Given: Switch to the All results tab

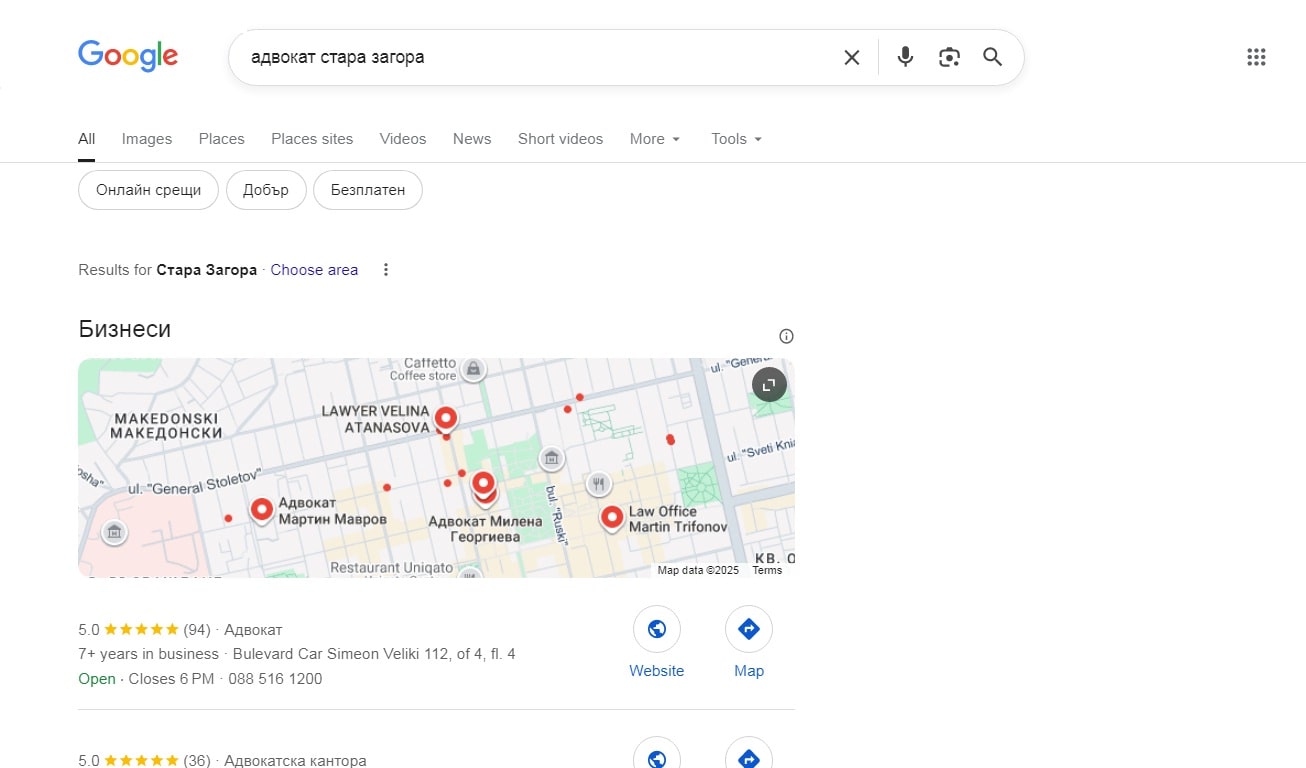Looking at the screenshot, I should tap(87, 139).
